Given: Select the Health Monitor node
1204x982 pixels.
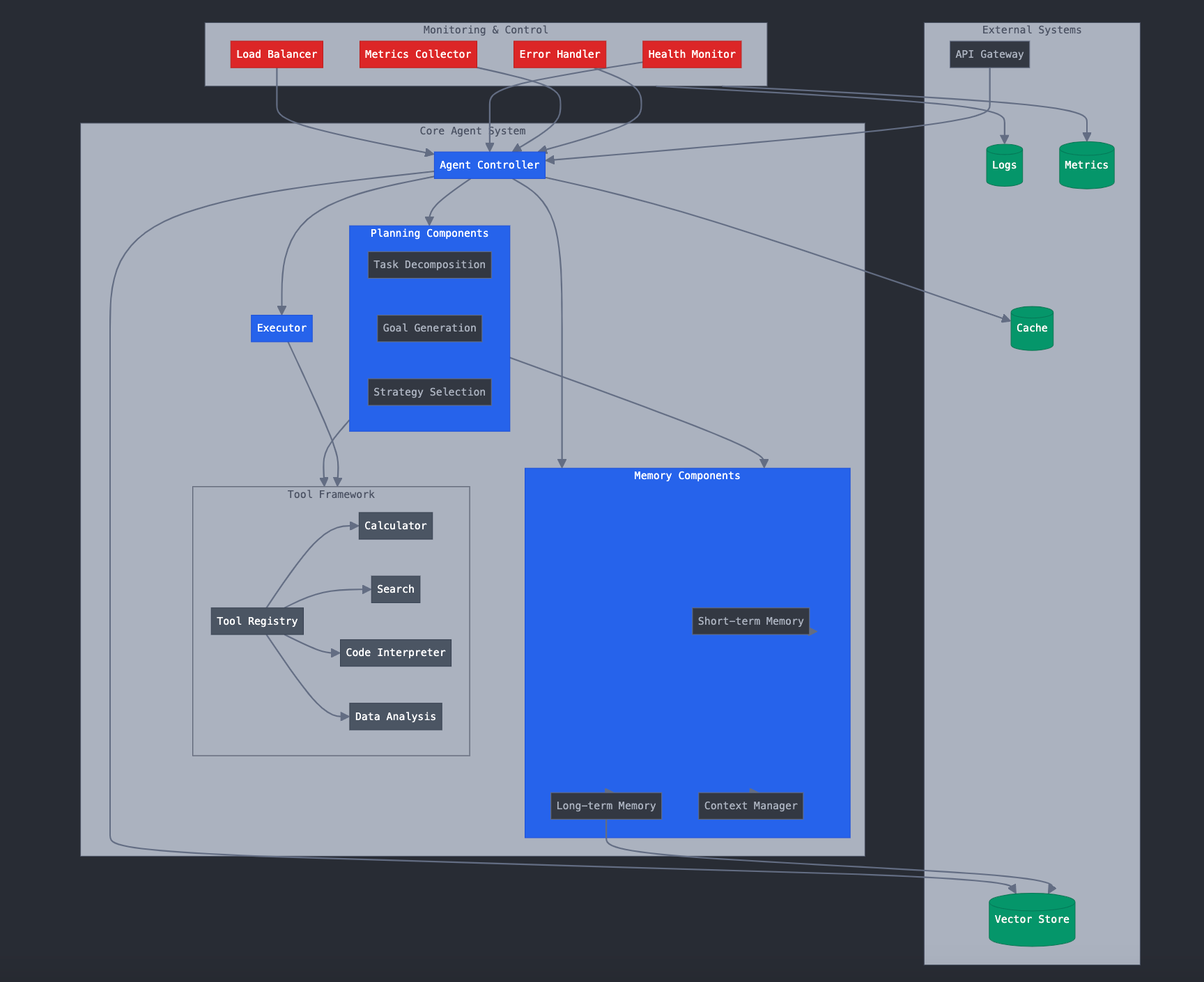Looking at the screenshot, I should coord(692,54).
